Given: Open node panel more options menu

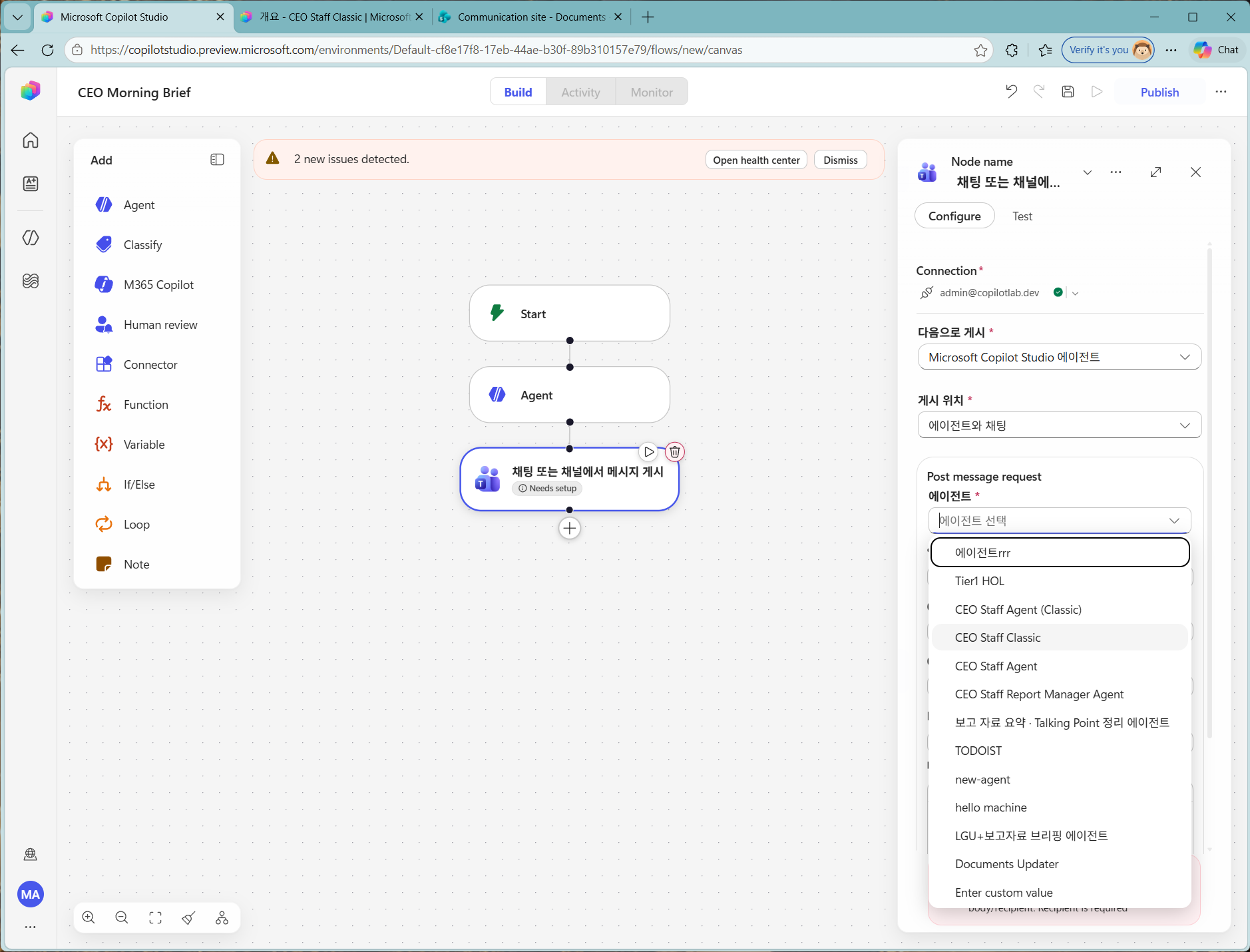Looking at the screenshot, I should (1116, 172).
